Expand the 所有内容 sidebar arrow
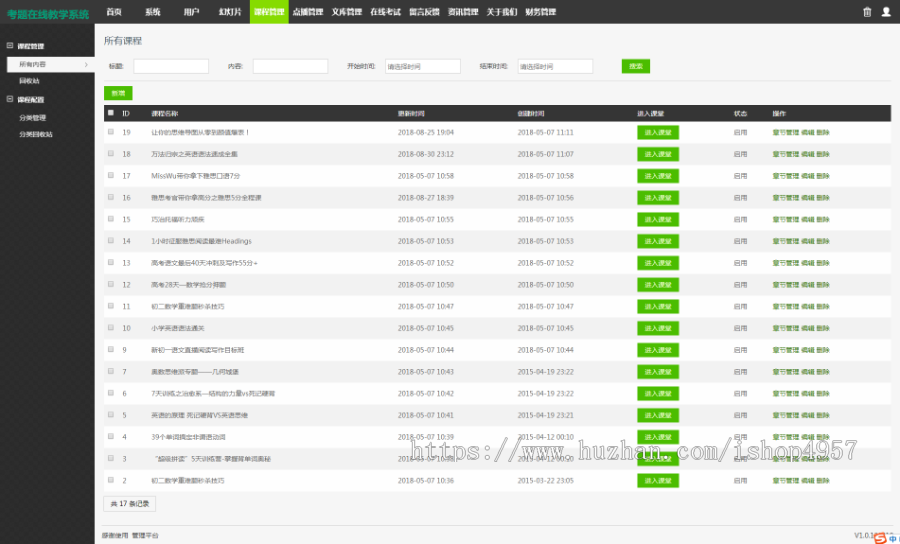The width and height of the screenshot is (900, 544). 86,64
